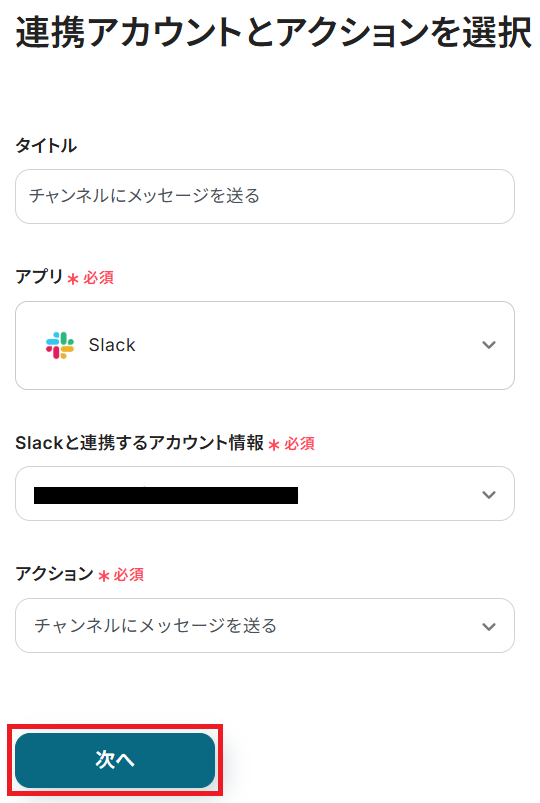Click the 連携アカウントとアクションを選択 heading
The width and height of the screenshot is (540, 803).
pyautogui.click(x=274, y=32)
